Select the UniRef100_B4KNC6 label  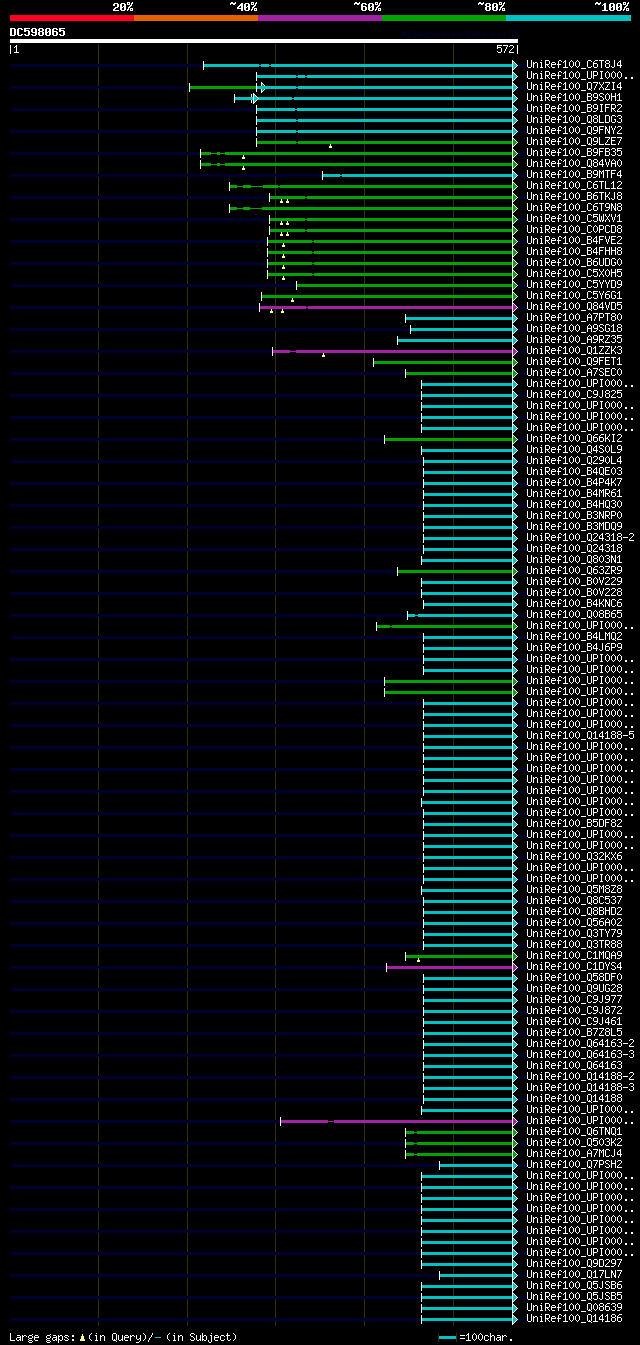point(574,603)
